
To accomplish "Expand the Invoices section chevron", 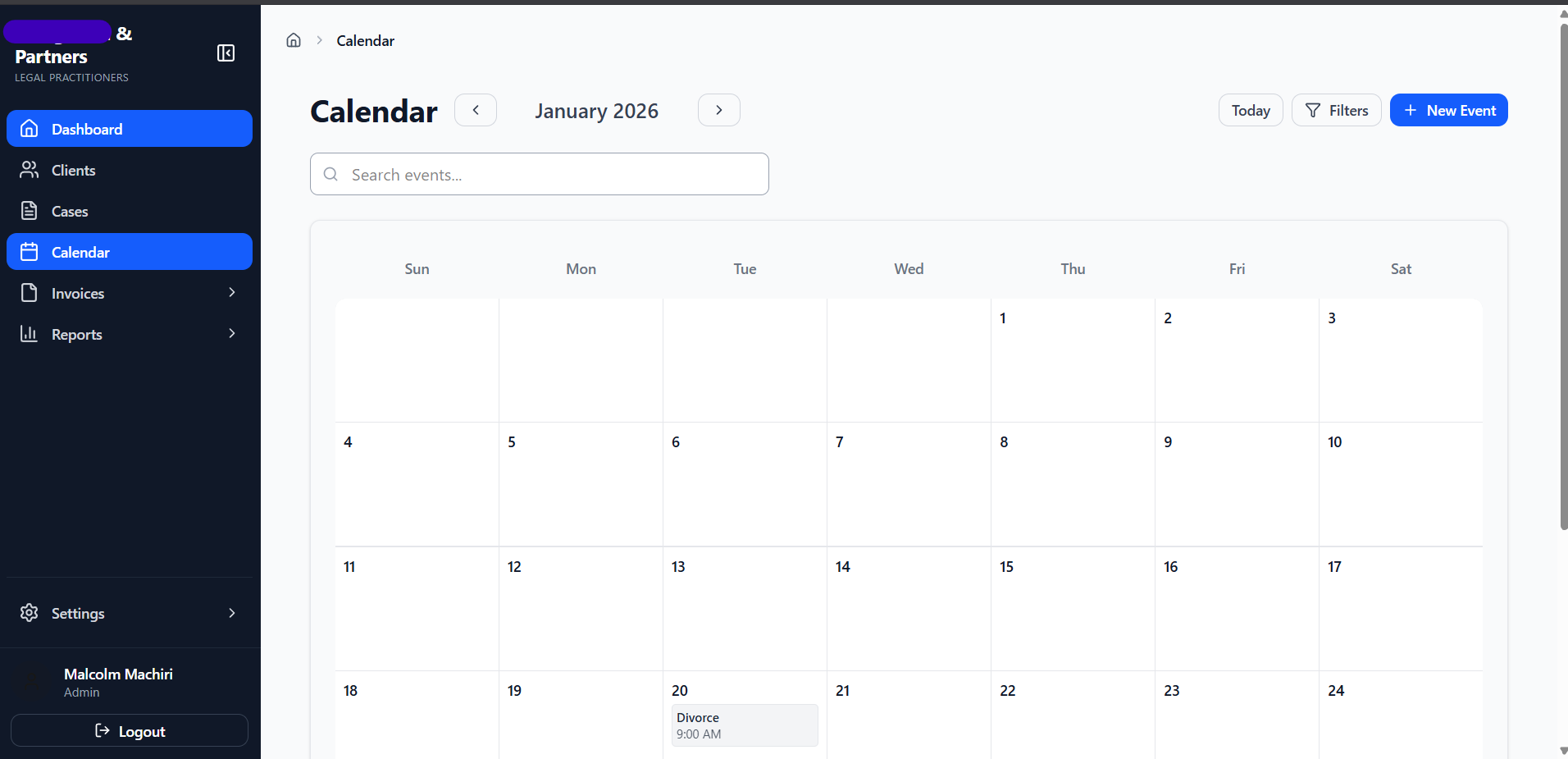I will click(232, 292).
